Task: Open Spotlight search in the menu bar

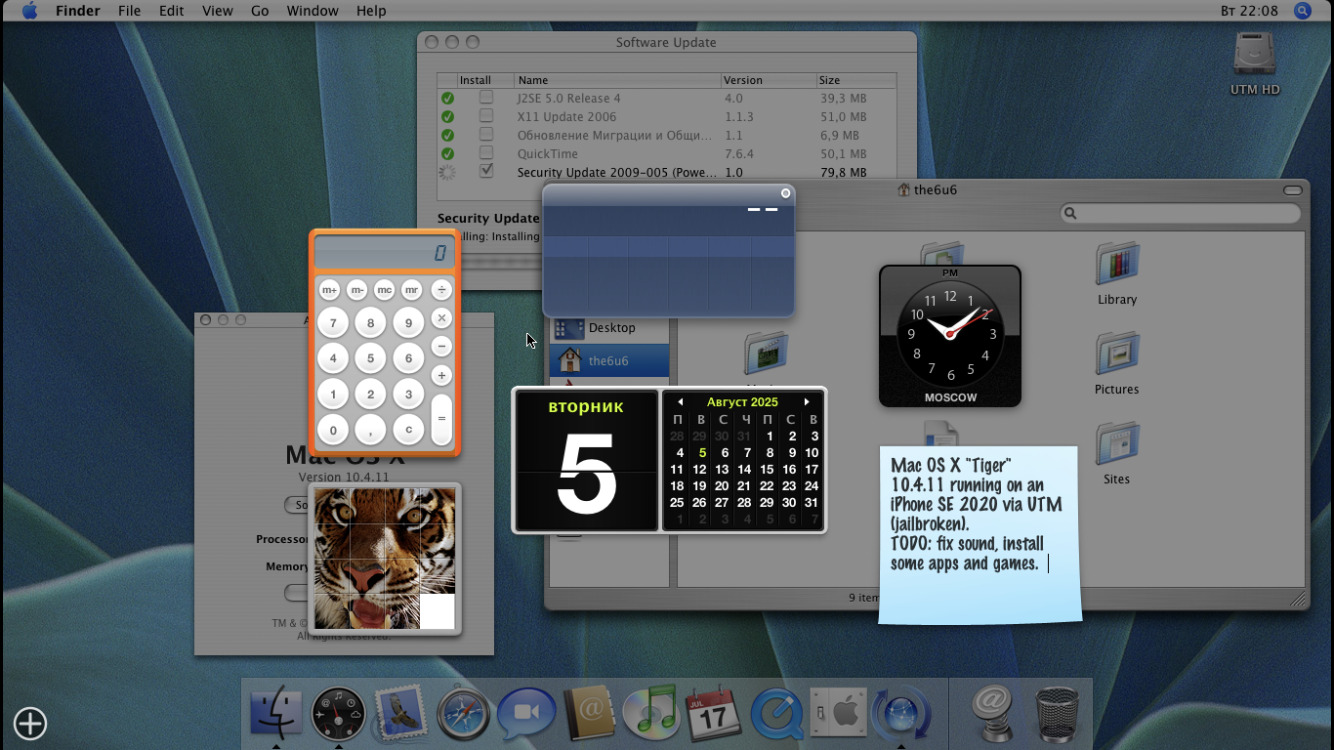Action: [1302, 11]
